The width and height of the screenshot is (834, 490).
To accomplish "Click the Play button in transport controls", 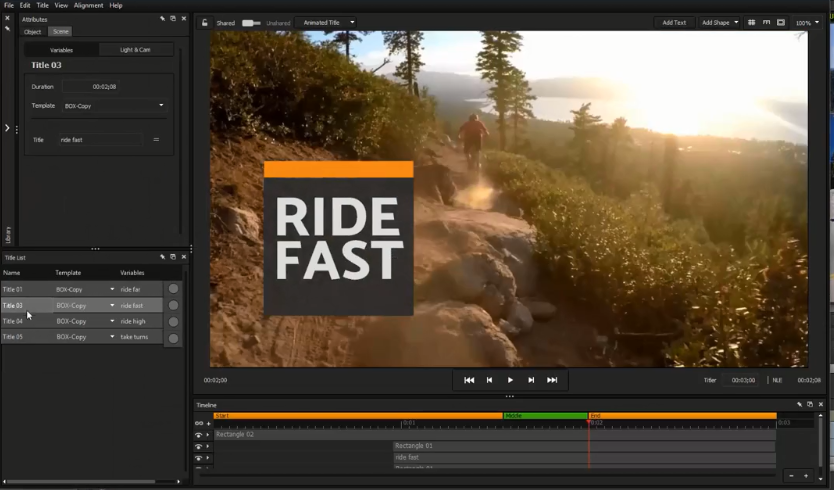I will point(510,380).
